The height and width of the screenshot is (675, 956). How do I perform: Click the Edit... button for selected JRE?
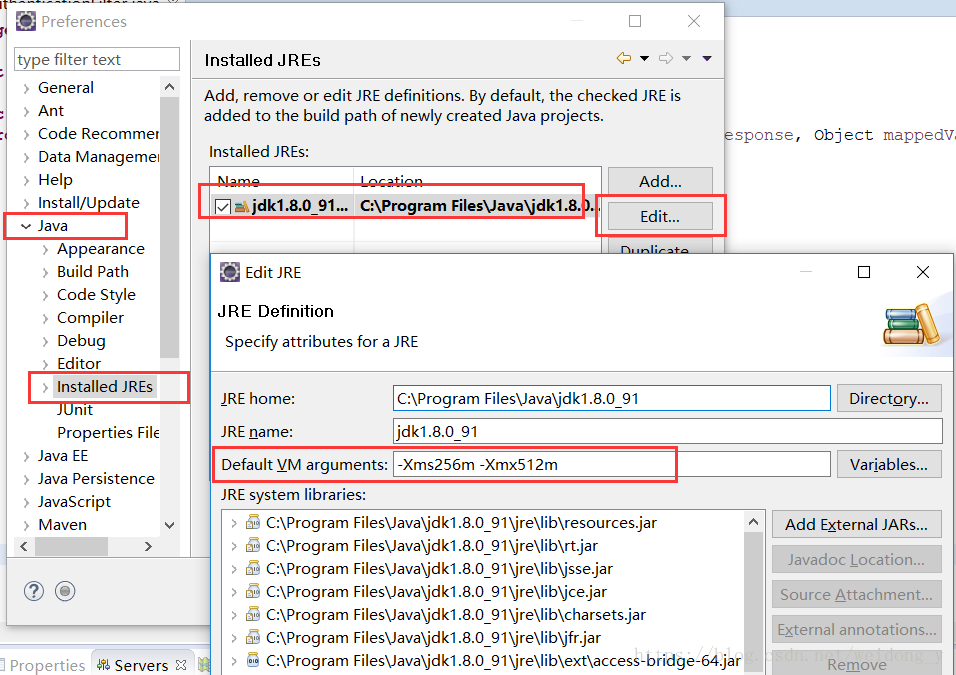[660, 216]
